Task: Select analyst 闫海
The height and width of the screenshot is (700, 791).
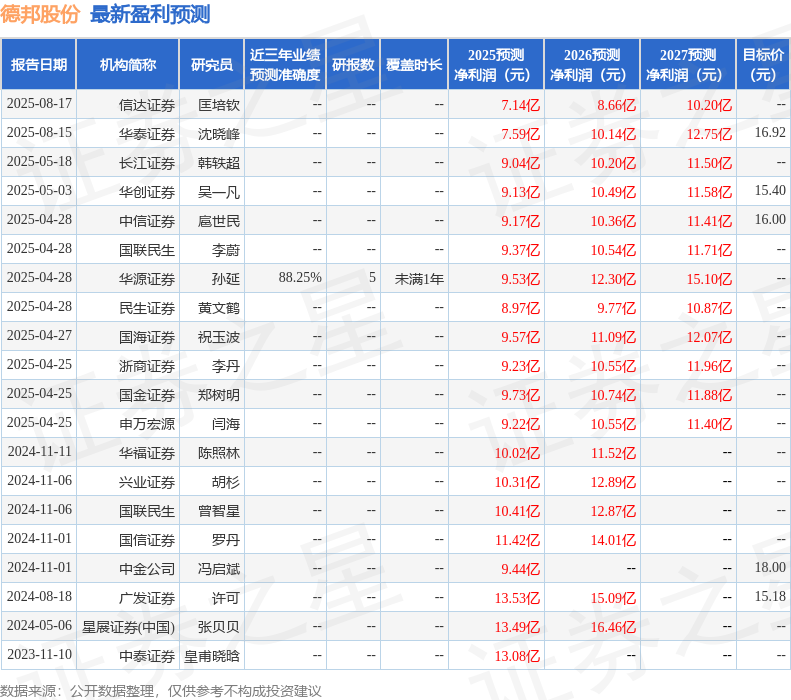Action: [x=225, y=424]
